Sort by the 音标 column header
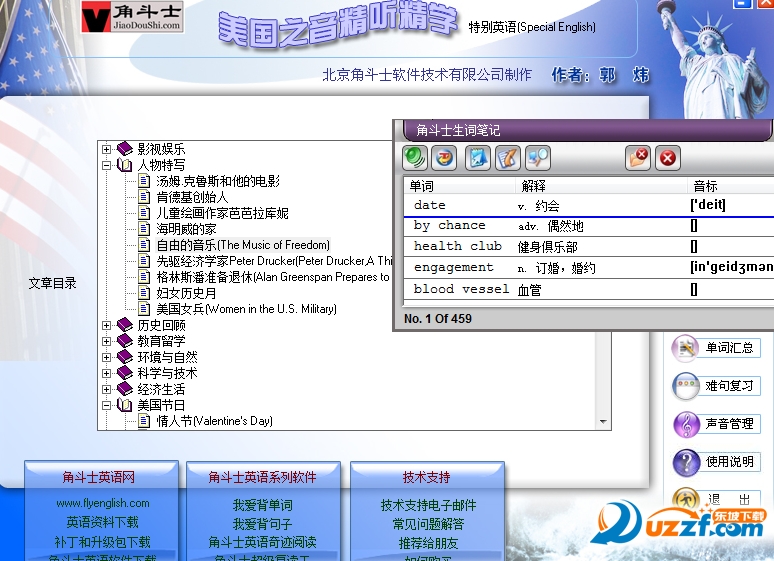 pos(731,186)
